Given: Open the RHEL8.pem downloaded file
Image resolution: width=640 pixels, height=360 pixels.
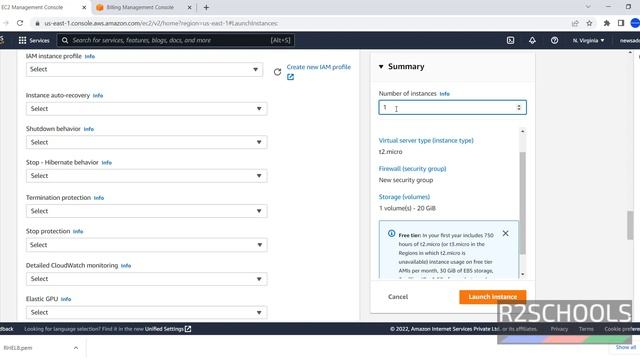Looking at the screenshot, I should tap(18, 348).
